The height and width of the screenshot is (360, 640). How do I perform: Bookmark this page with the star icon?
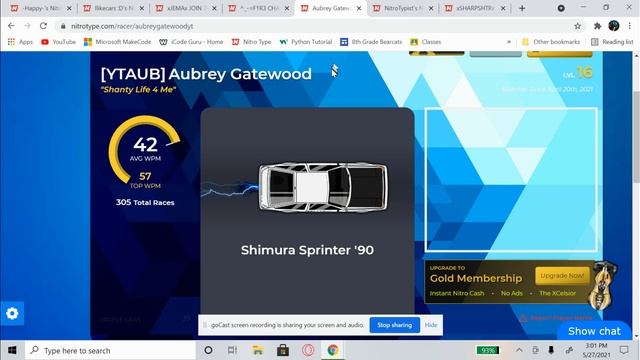point(578,26)
